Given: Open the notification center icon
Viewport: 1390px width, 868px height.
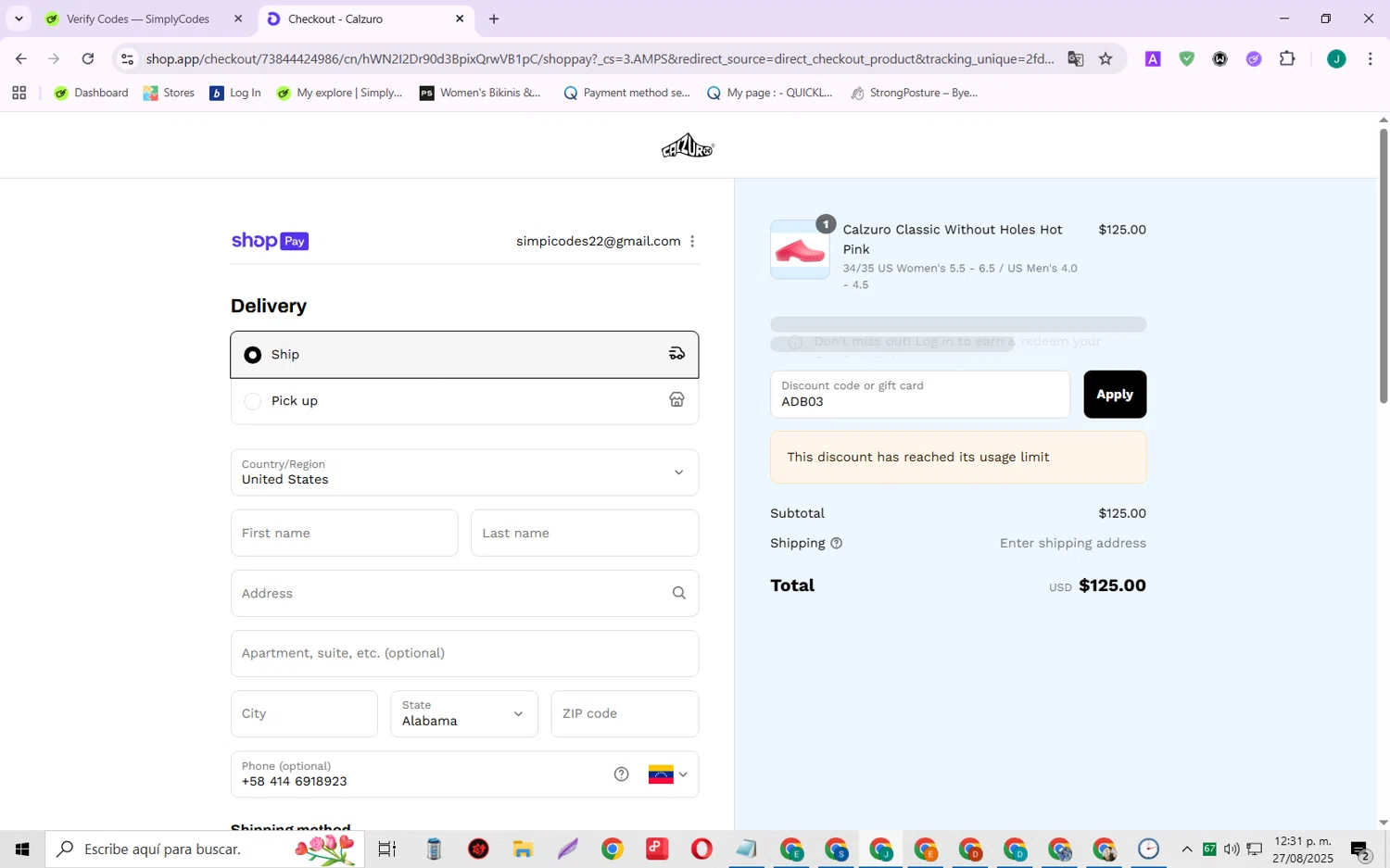Looking at the screenshot, I should [x=1360, y=849].
